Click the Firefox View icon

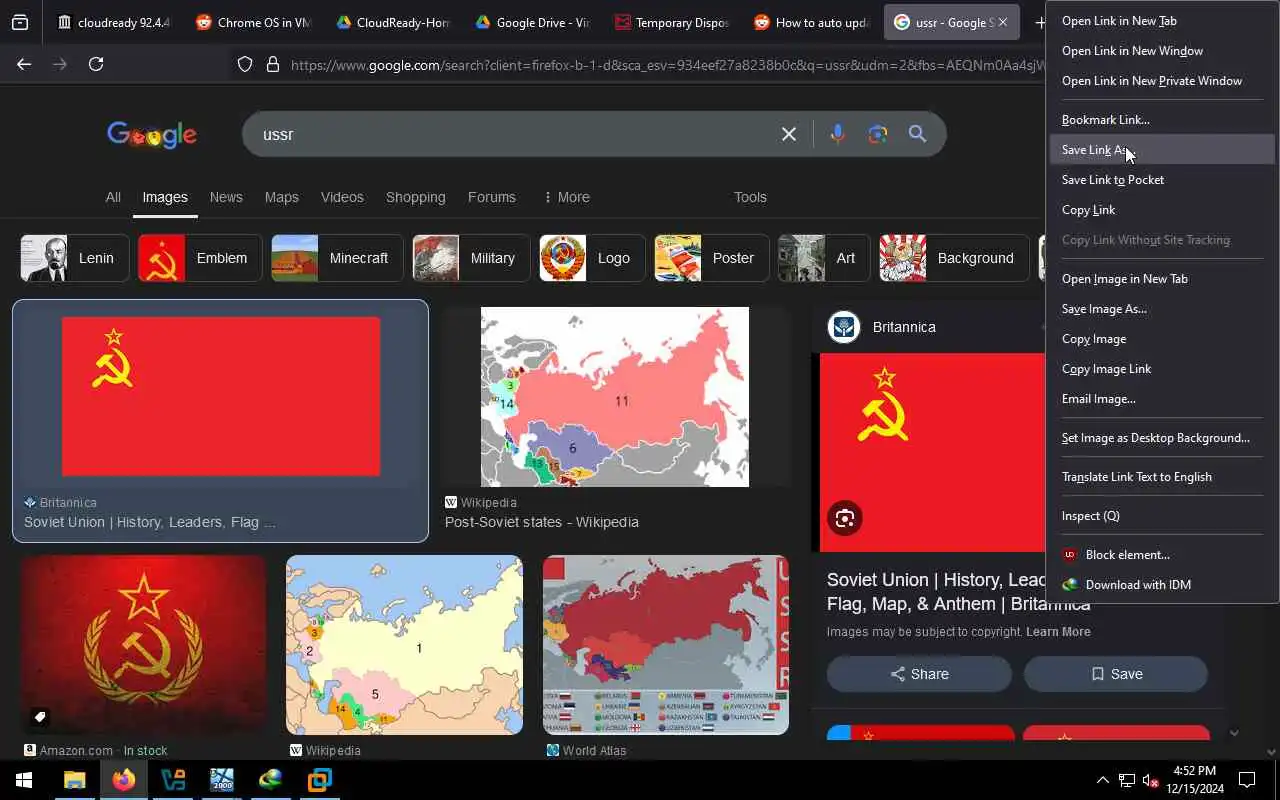pyautogui.click(x=20, y=22)
